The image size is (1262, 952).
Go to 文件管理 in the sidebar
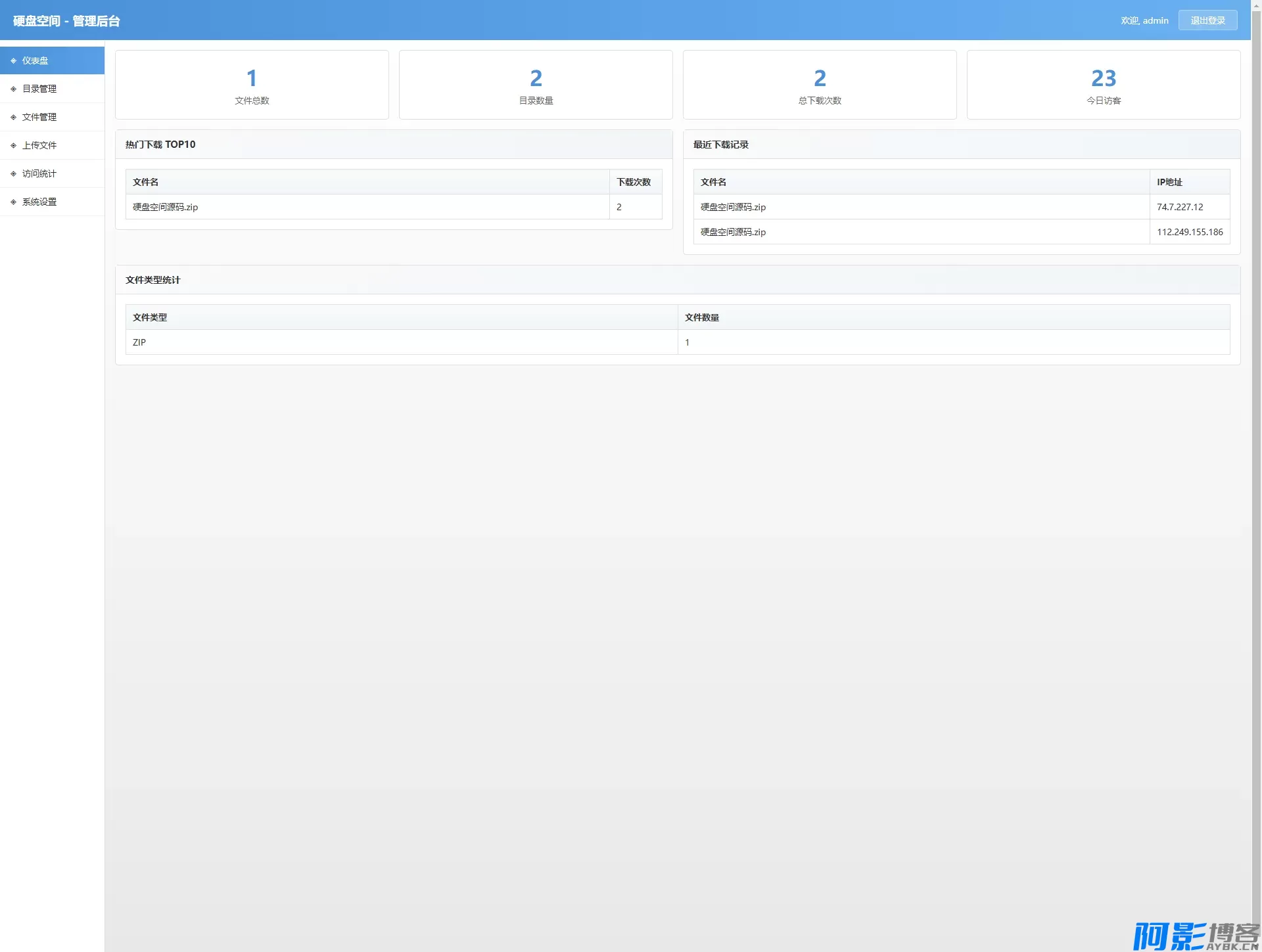point(39,117)
